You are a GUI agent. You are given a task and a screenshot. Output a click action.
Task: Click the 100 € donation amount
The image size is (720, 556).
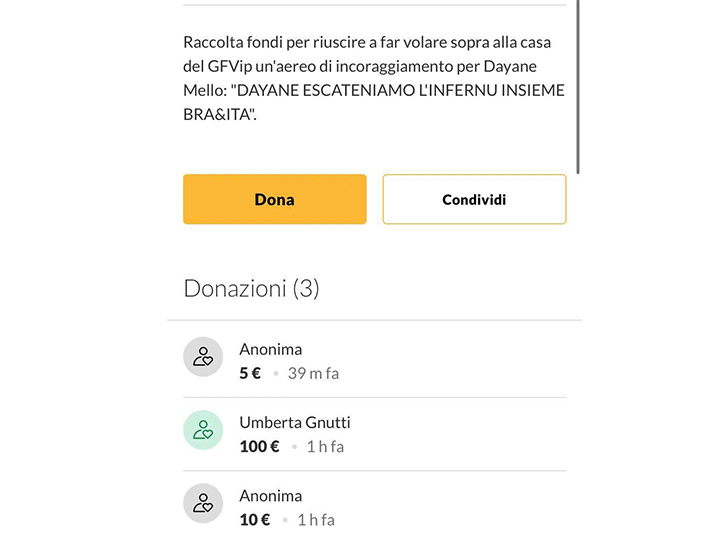(x=259, y=446)
